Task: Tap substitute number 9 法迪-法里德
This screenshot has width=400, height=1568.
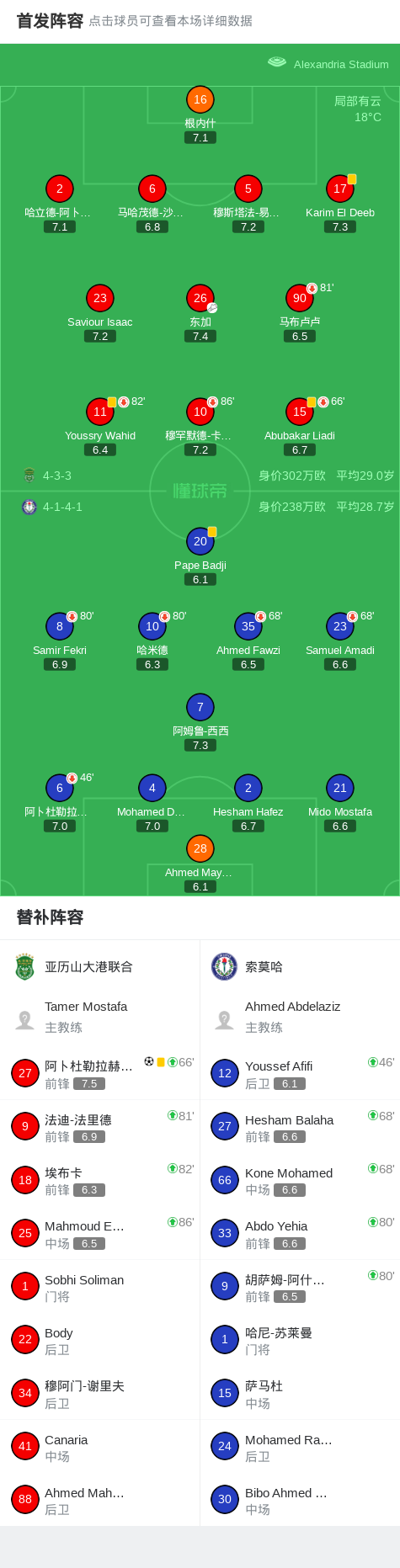Action: click(100, 1126)
